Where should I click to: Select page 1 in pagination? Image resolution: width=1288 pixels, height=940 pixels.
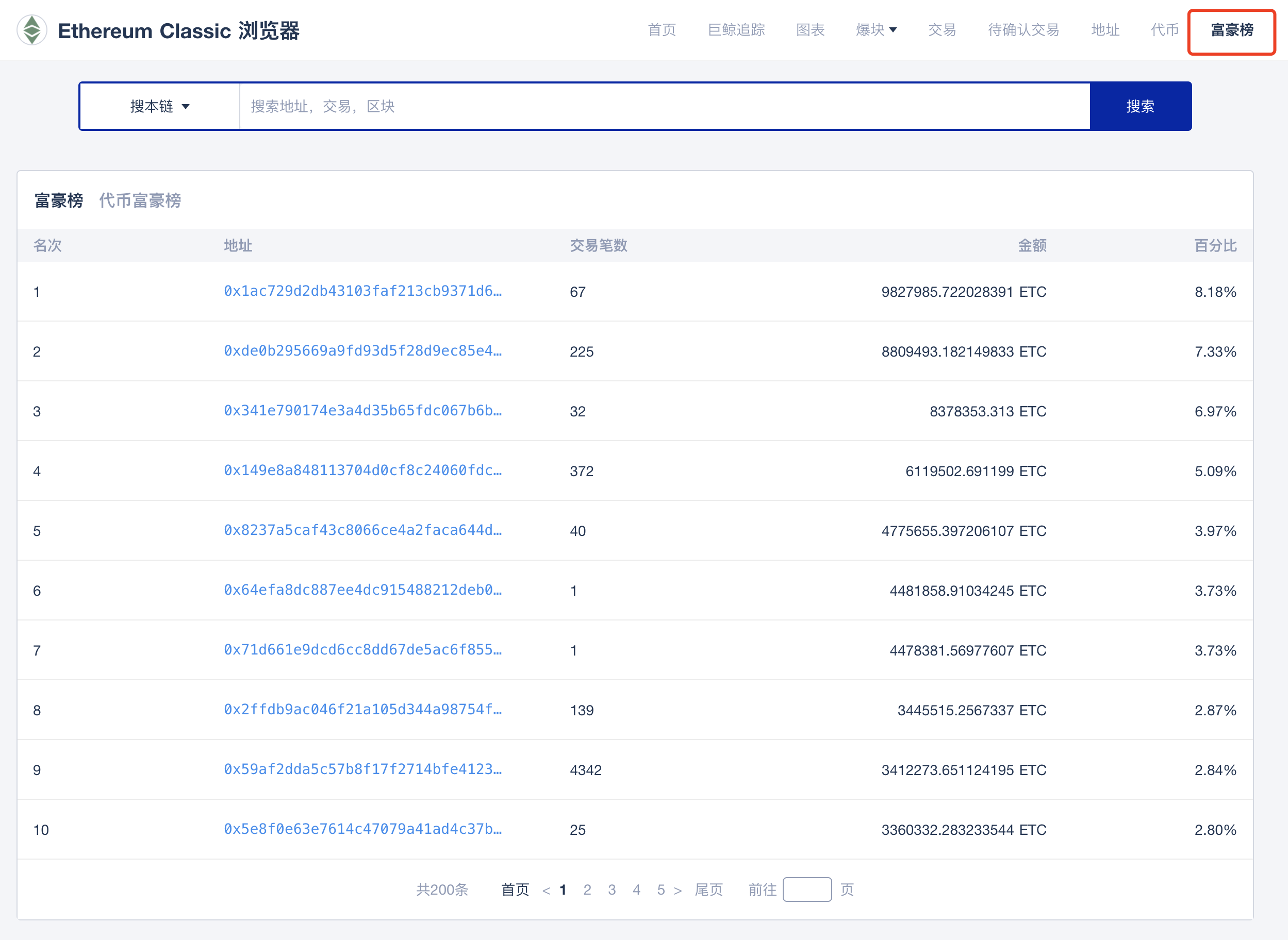point(563,889)
